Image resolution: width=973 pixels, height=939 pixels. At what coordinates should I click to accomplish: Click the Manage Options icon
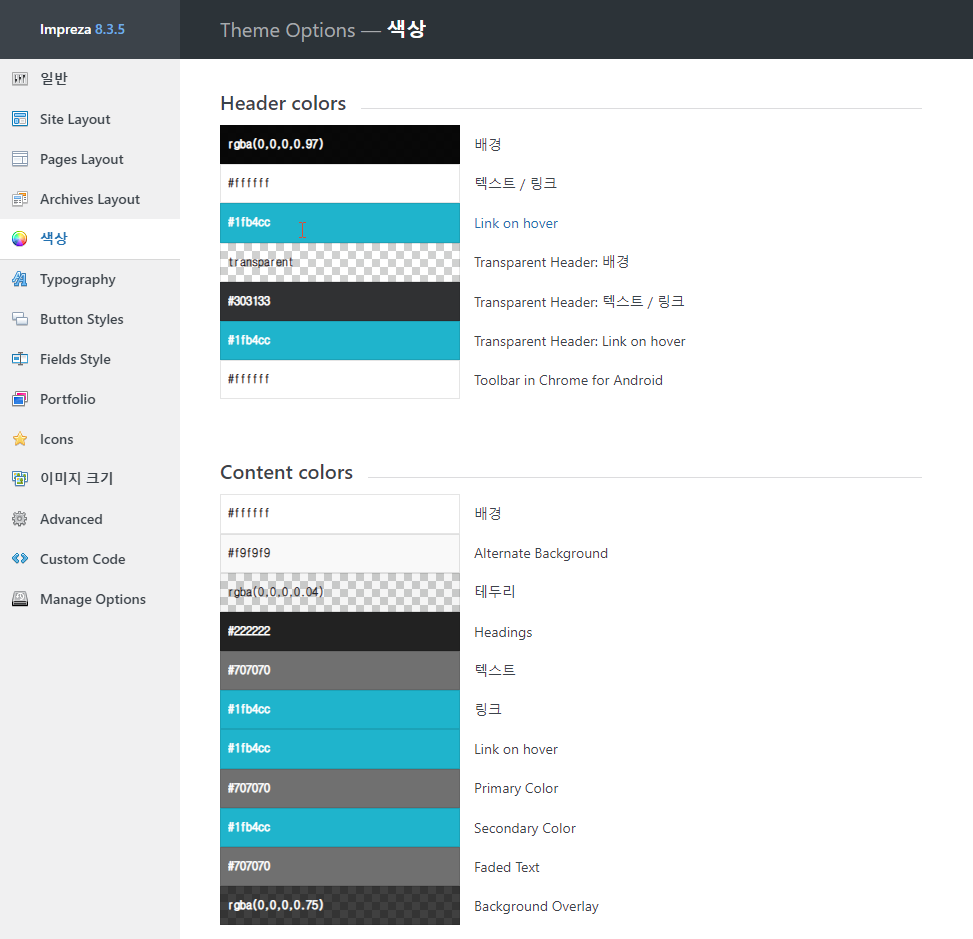point(20,599)
